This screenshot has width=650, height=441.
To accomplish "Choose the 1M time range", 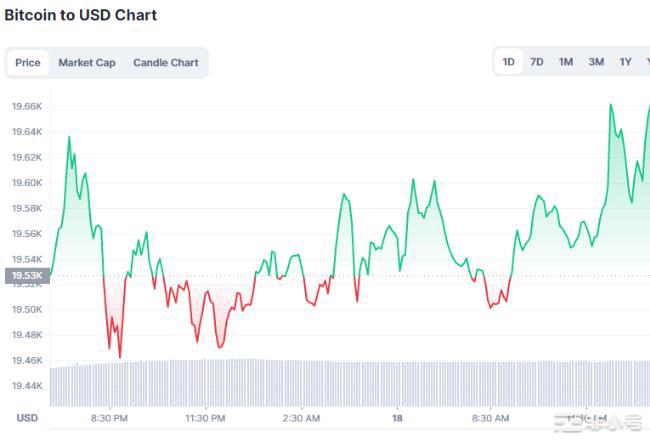I will (x=566, y=62).
